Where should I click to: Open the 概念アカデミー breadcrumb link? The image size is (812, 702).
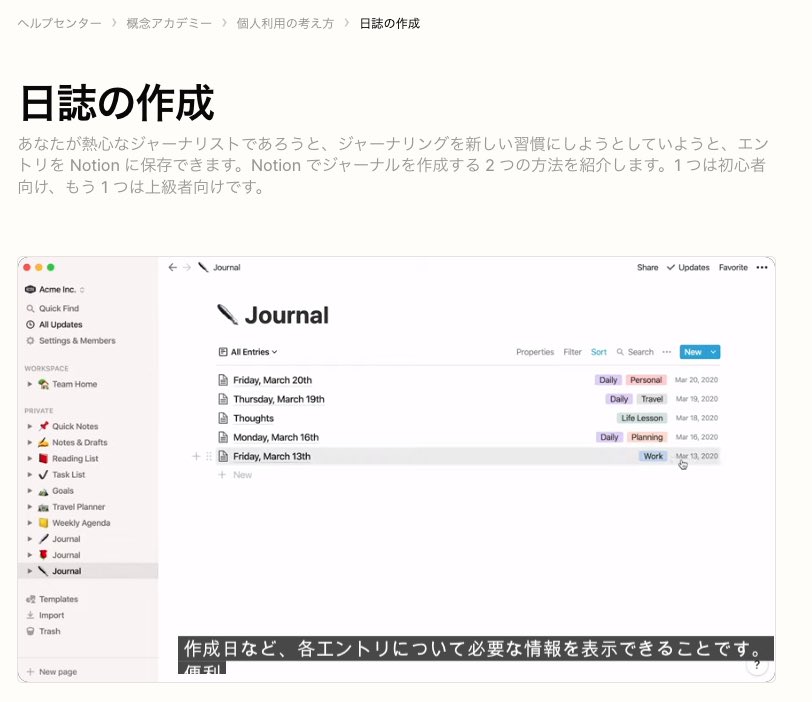pyautogui.click(x=169, y=23)
